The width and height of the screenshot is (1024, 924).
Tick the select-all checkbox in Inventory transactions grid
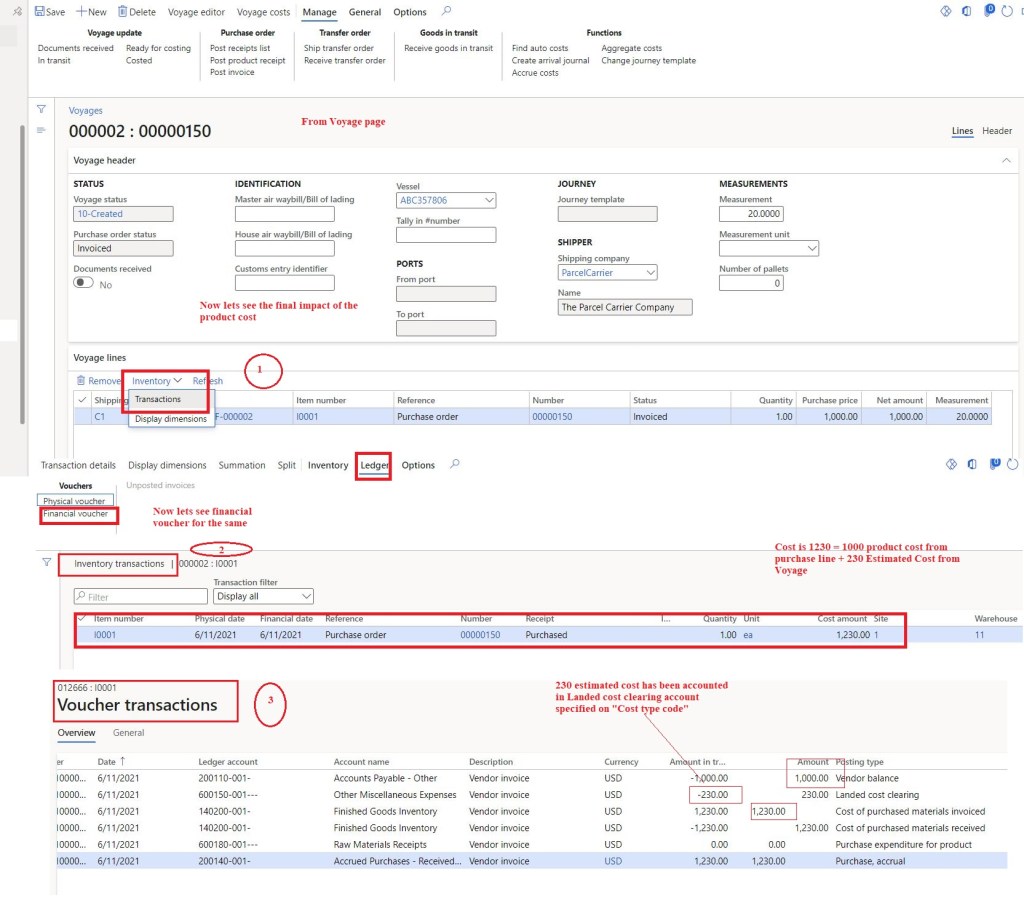coord(82,619)
